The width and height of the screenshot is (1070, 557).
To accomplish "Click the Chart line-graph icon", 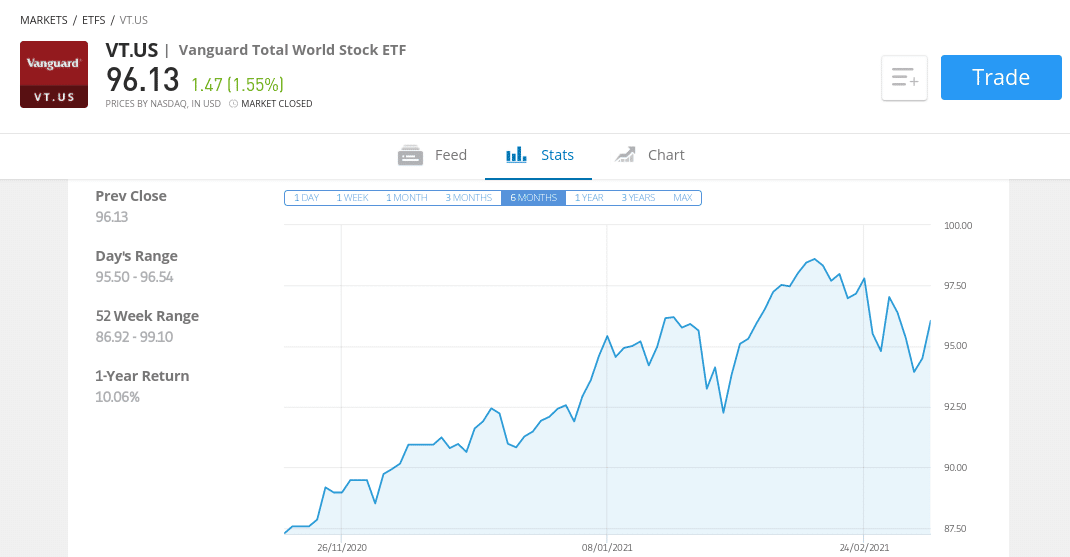I will [625, 155].
